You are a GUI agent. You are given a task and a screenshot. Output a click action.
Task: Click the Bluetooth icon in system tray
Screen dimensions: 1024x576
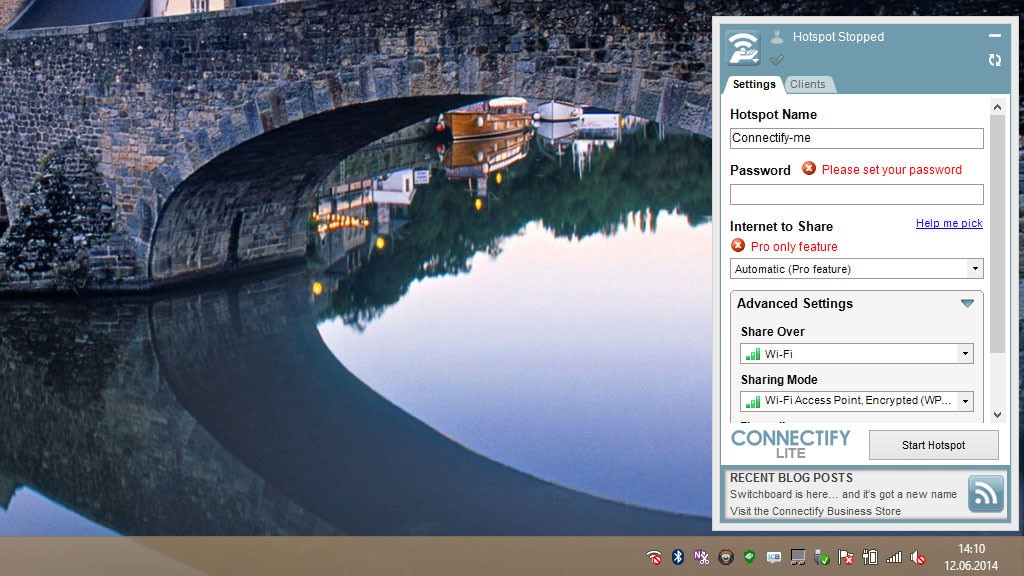(678, 556)
